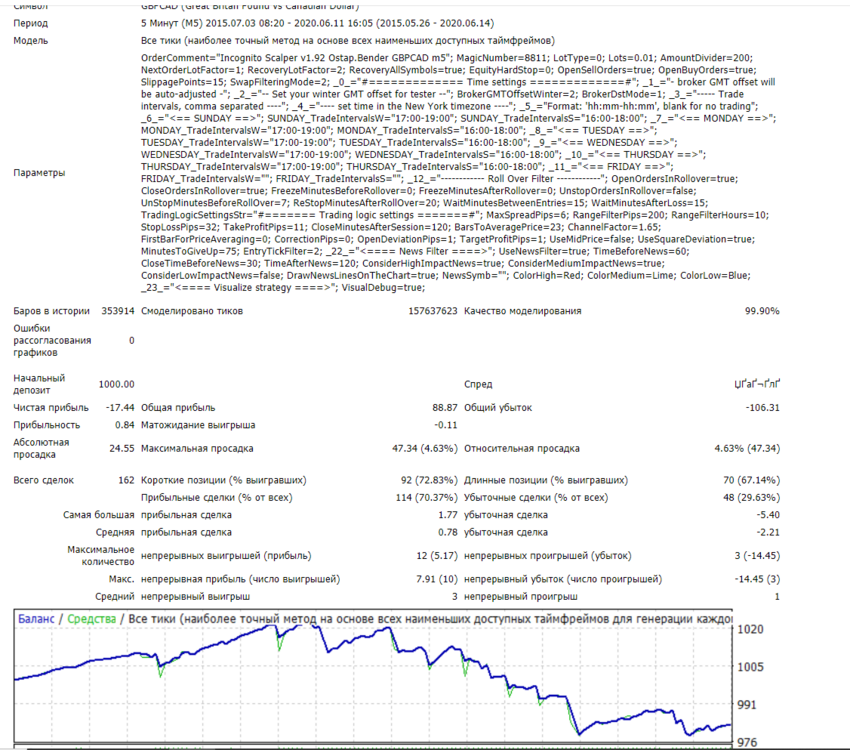Select the profit factor value 0.84
Viewport: 850px width, 750px height.
[125, 425]
